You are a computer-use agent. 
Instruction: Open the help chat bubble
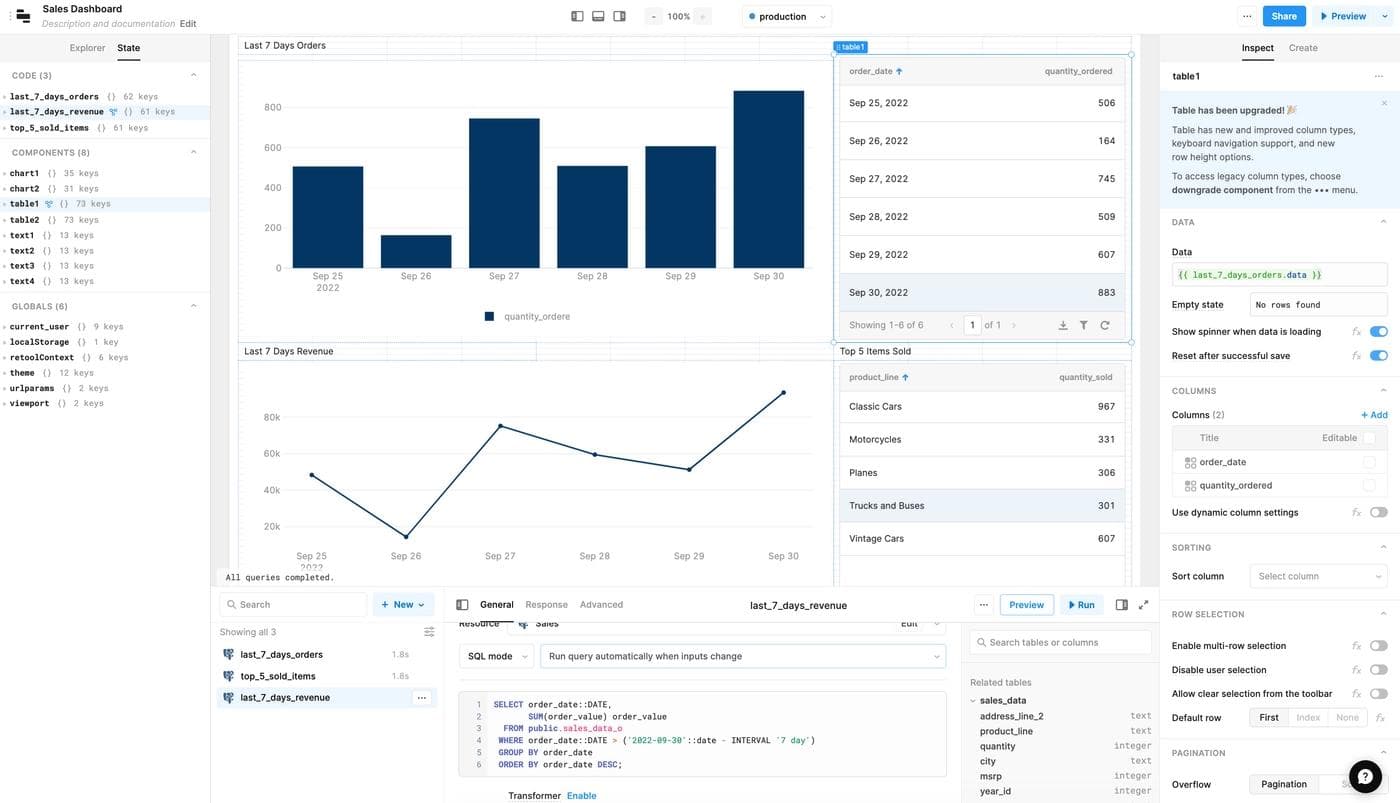point(1365,776)
